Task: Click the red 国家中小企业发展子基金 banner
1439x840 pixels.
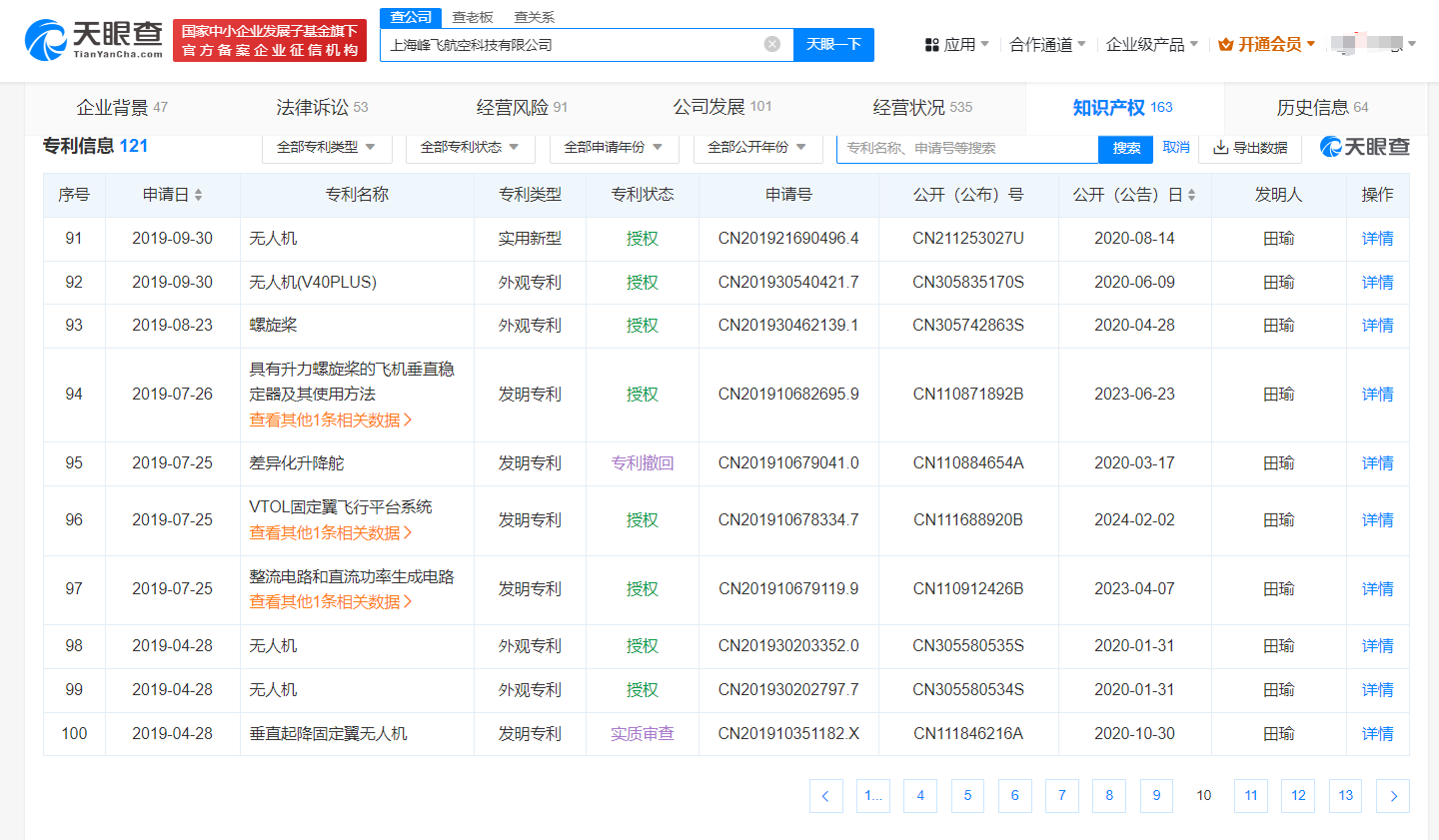Action: click(270, 40)
